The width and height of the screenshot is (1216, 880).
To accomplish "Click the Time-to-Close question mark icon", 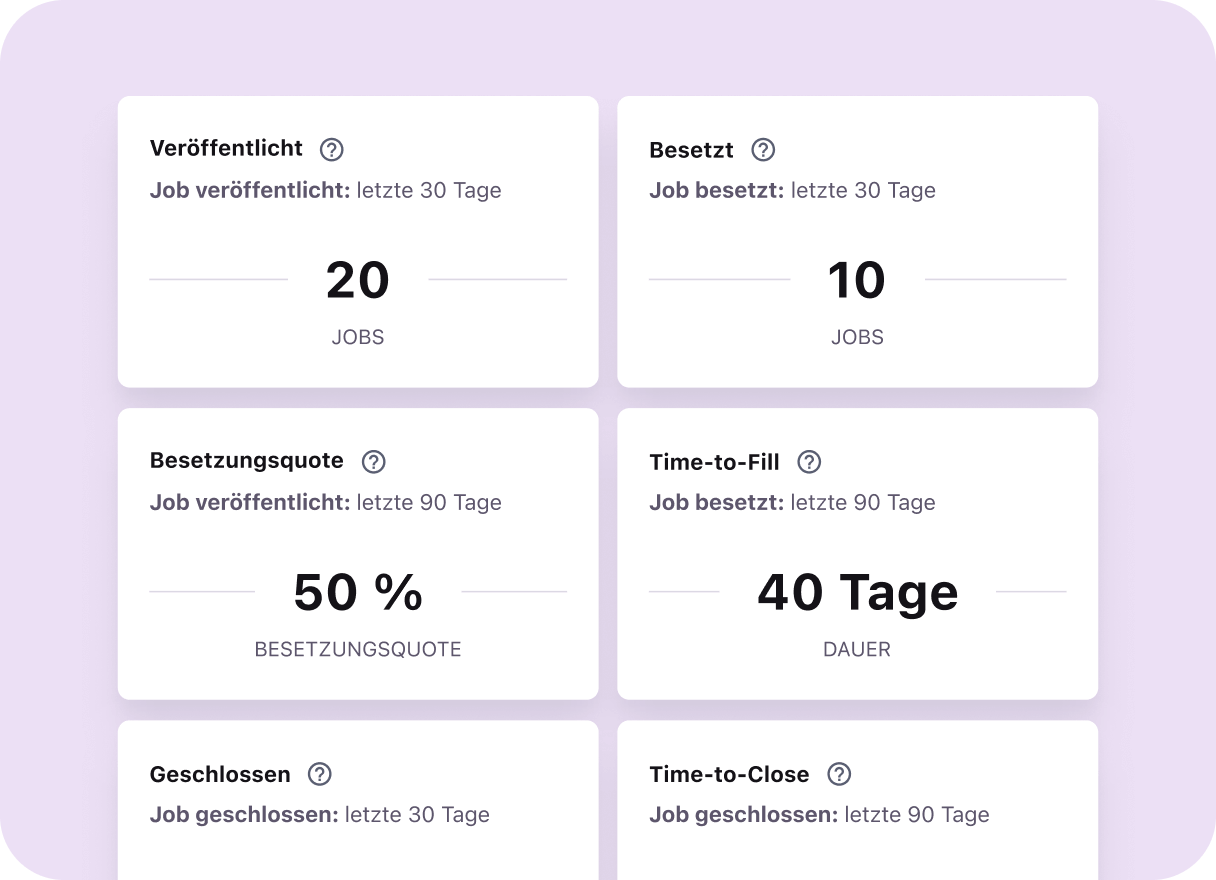I will point(840,773).
